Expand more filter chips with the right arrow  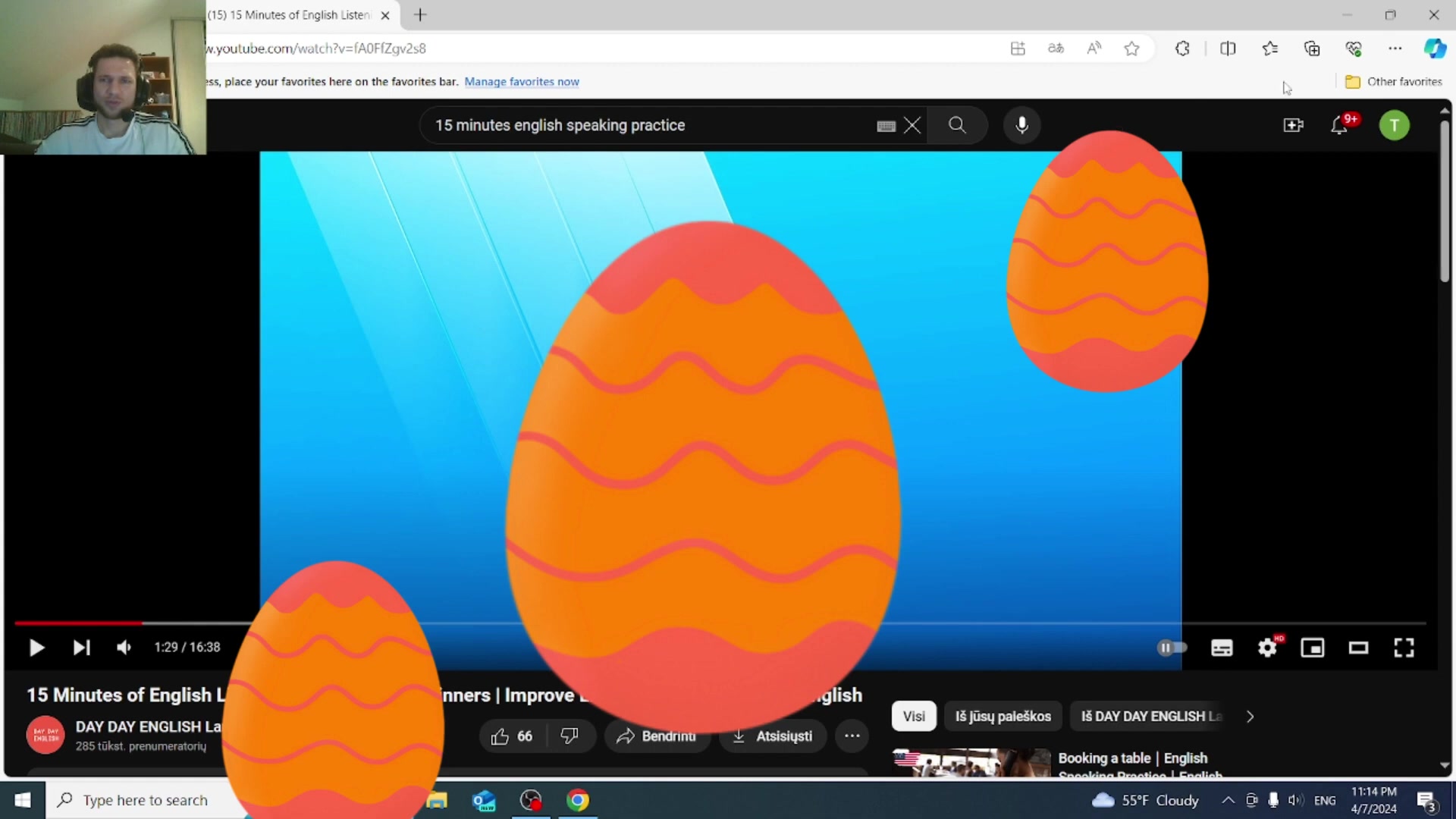coord(1249,716)
